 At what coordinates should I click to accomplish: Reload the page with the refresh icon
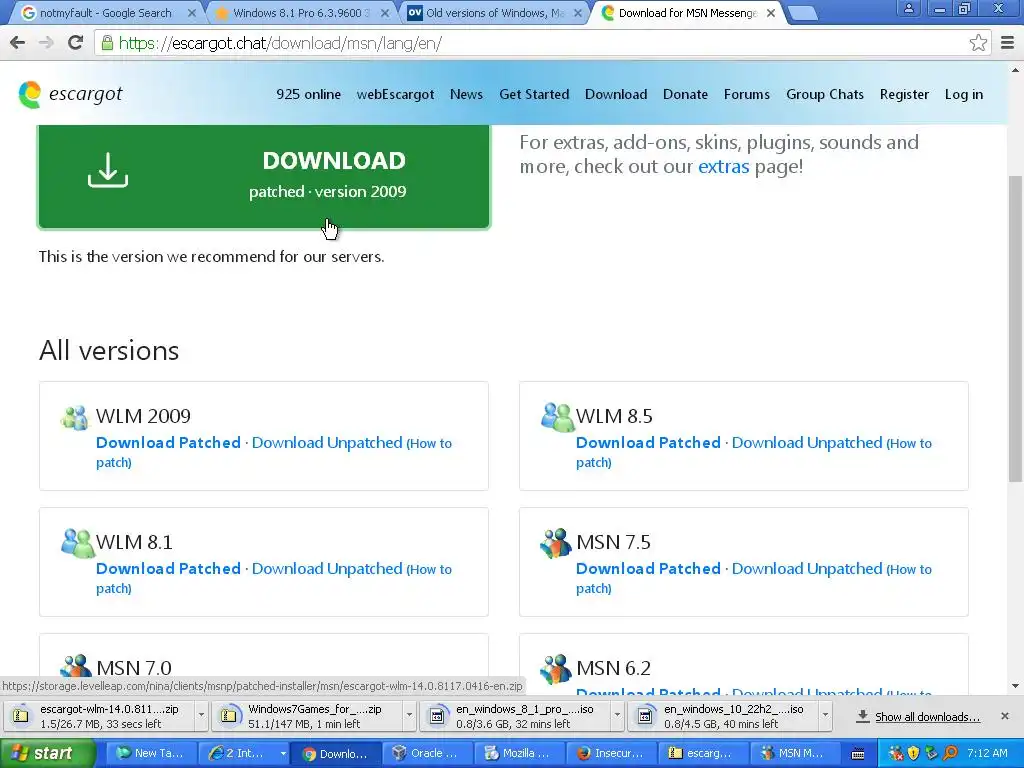pos(76,43)
